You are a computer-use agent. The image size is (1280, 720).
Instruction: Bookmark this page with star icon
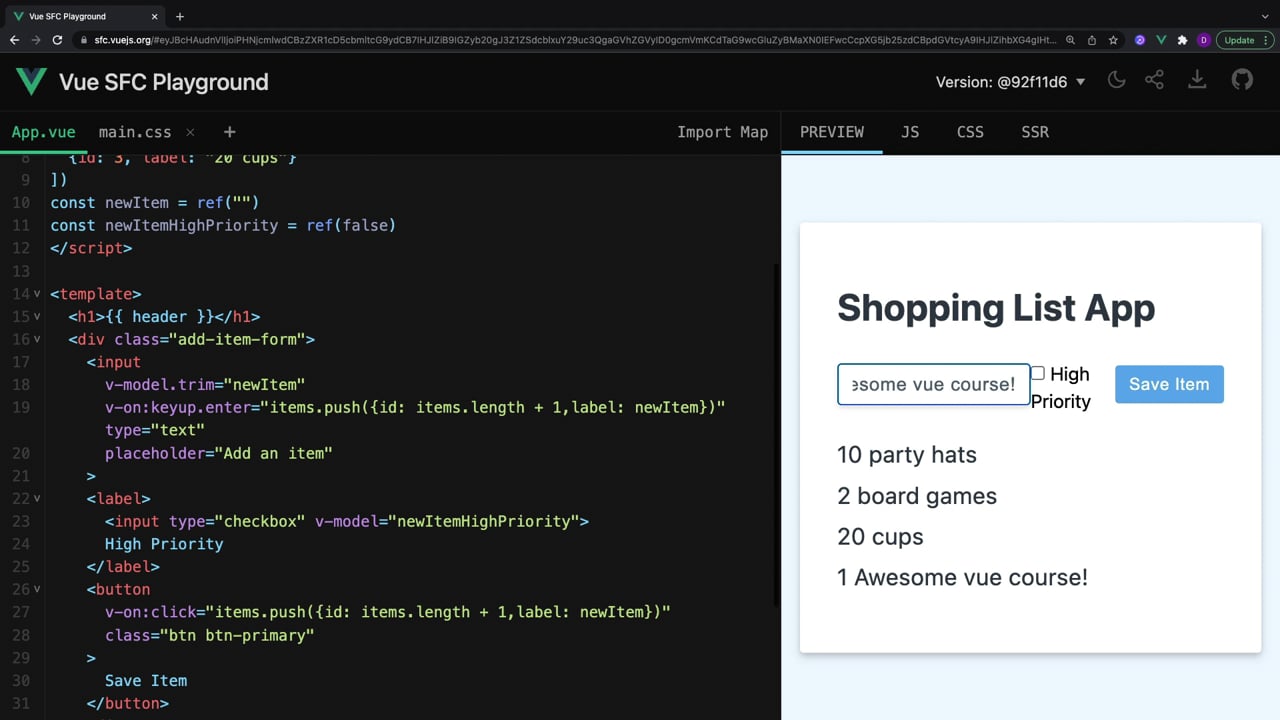1113,40
